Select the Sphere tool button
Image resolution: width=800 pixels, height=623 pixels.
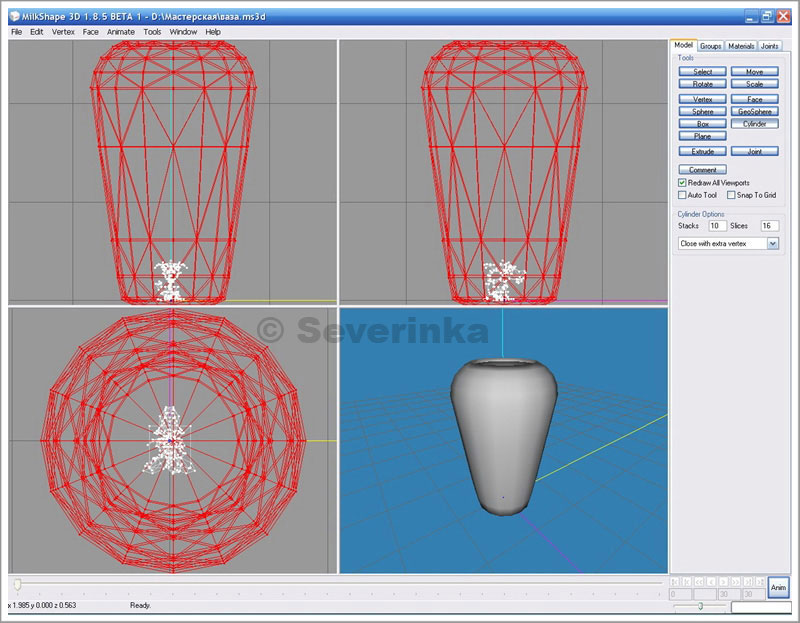703,112
